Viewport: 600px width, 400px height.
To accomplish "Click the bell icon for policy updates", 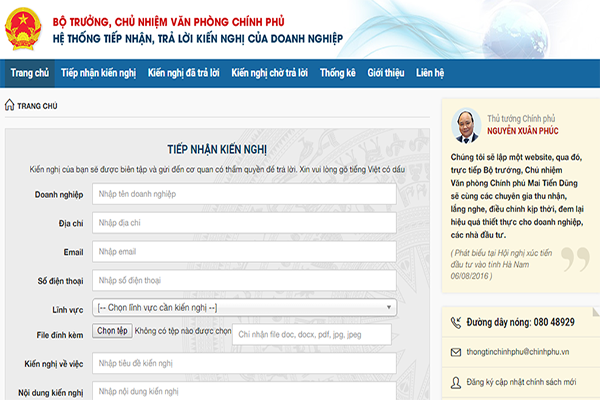I will pos(456,382).
